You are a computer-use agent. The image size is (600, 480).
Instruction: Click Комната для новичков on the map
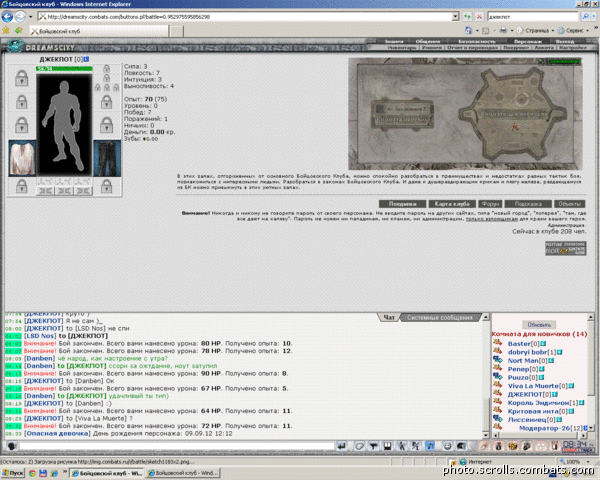coord(513,114)
